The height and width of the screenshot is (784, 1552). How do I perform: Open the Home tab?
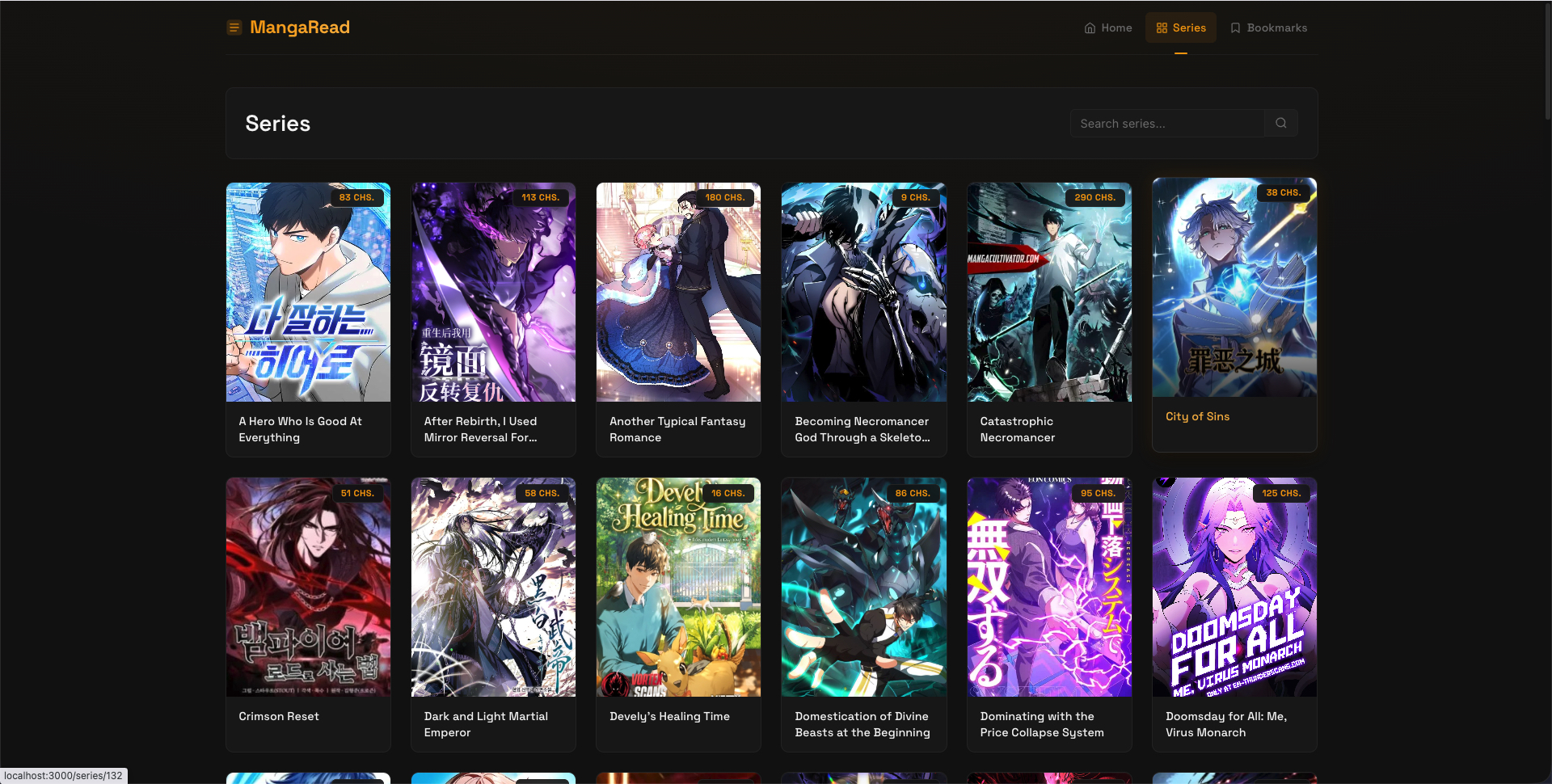[1107, 27]
